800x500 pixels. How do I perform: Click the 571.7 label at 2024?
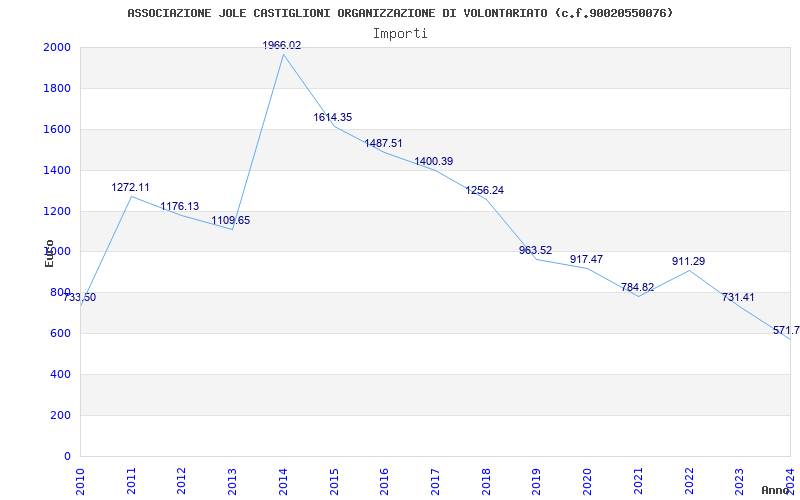click(786, 331)
